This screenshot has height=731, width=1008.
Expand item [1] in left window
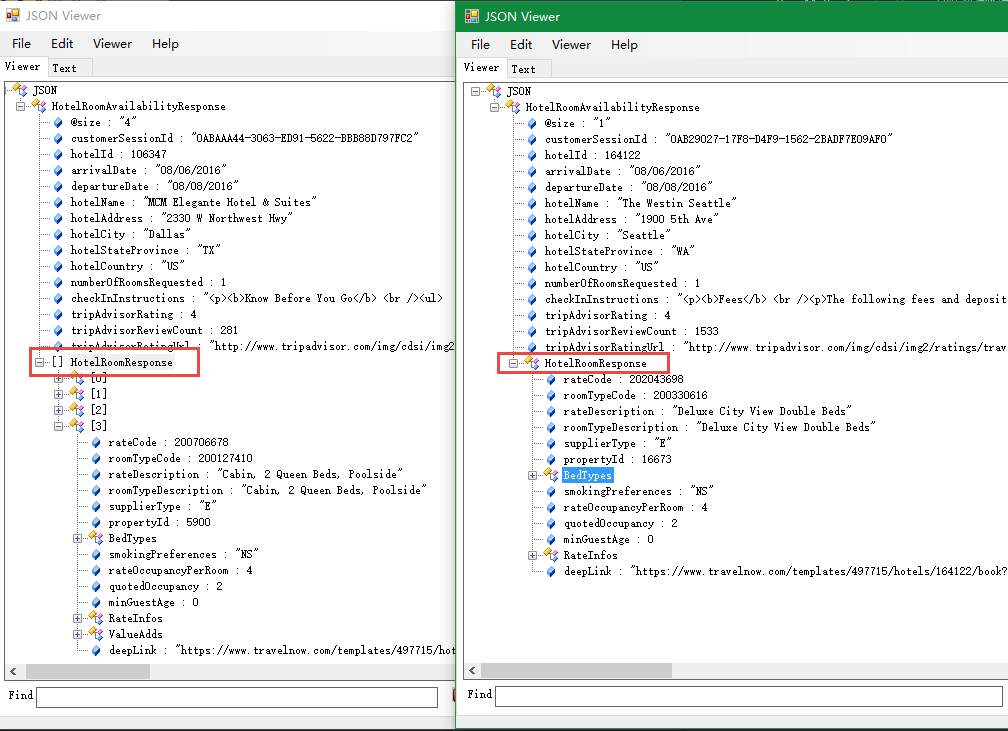[58, 394]
